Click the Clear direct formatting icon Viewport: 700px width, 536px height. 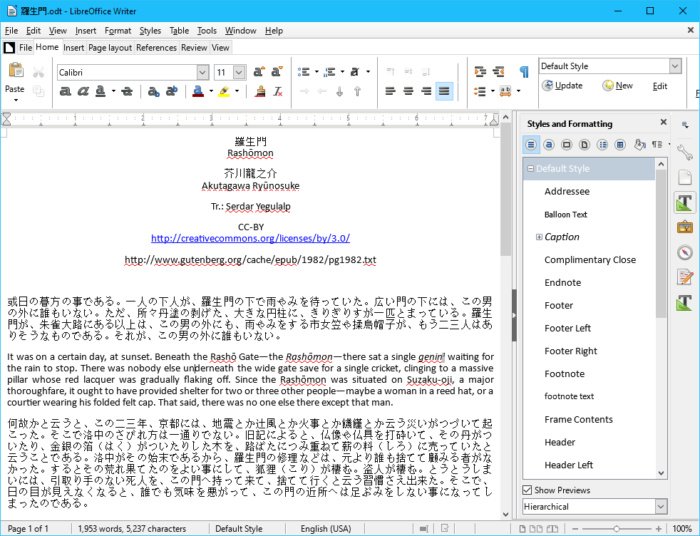coord(278,91)
